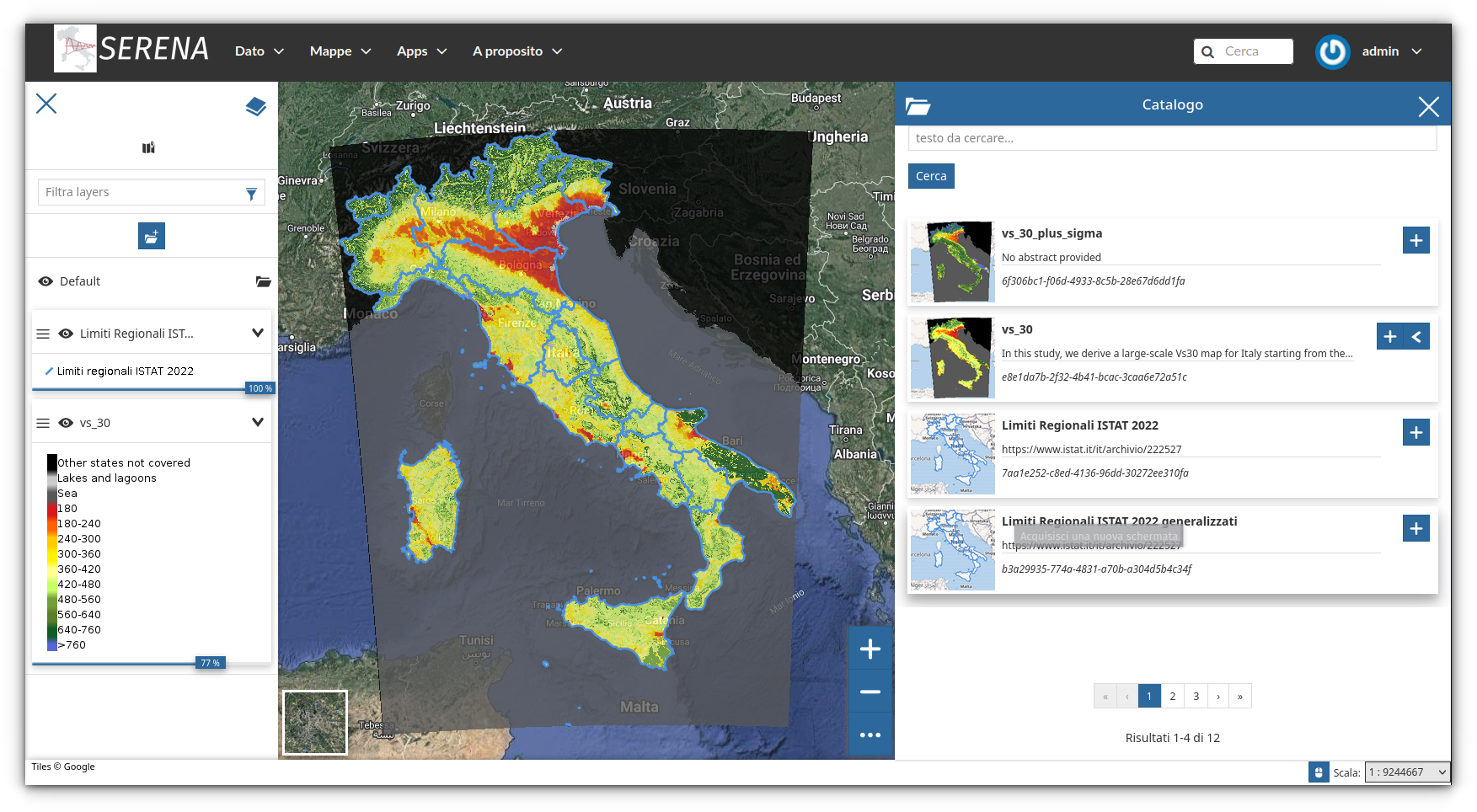Toggle visibility of vs_30 layer
This screenshot has width=1477, height=812.
[66, 423]
